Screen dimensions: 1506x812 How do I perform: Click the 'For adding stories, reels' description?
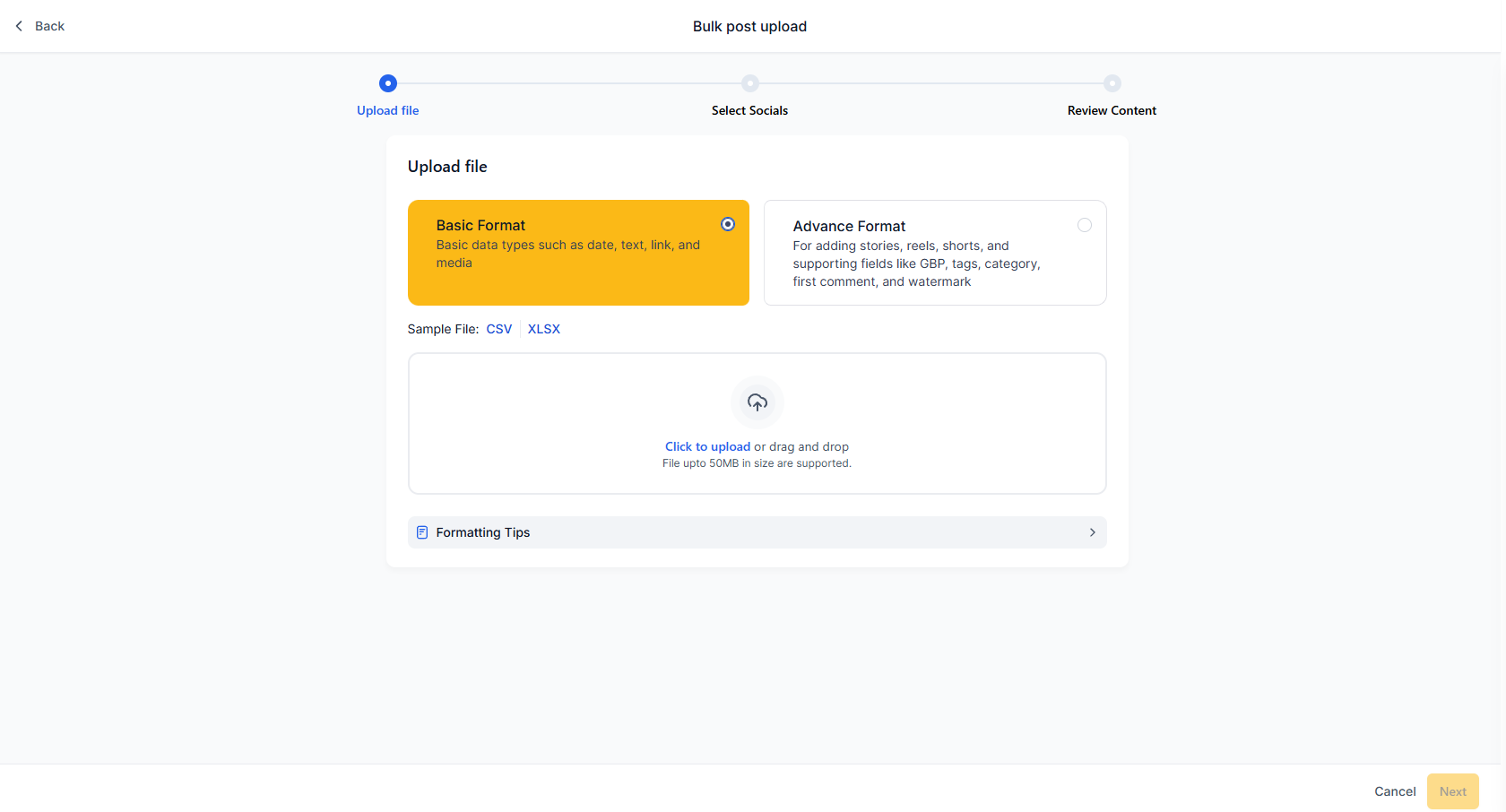tap(916, 263)
